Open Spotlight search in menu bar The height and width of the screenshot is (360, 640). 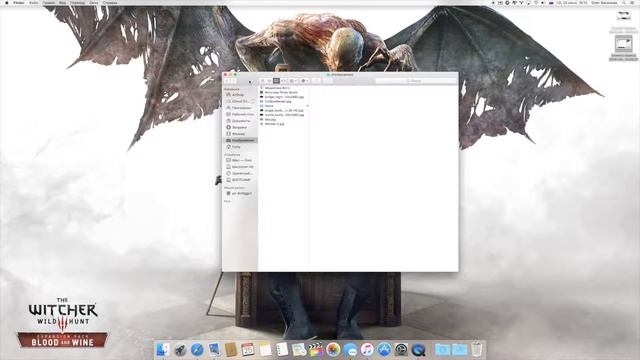click(x=624, y=2)
